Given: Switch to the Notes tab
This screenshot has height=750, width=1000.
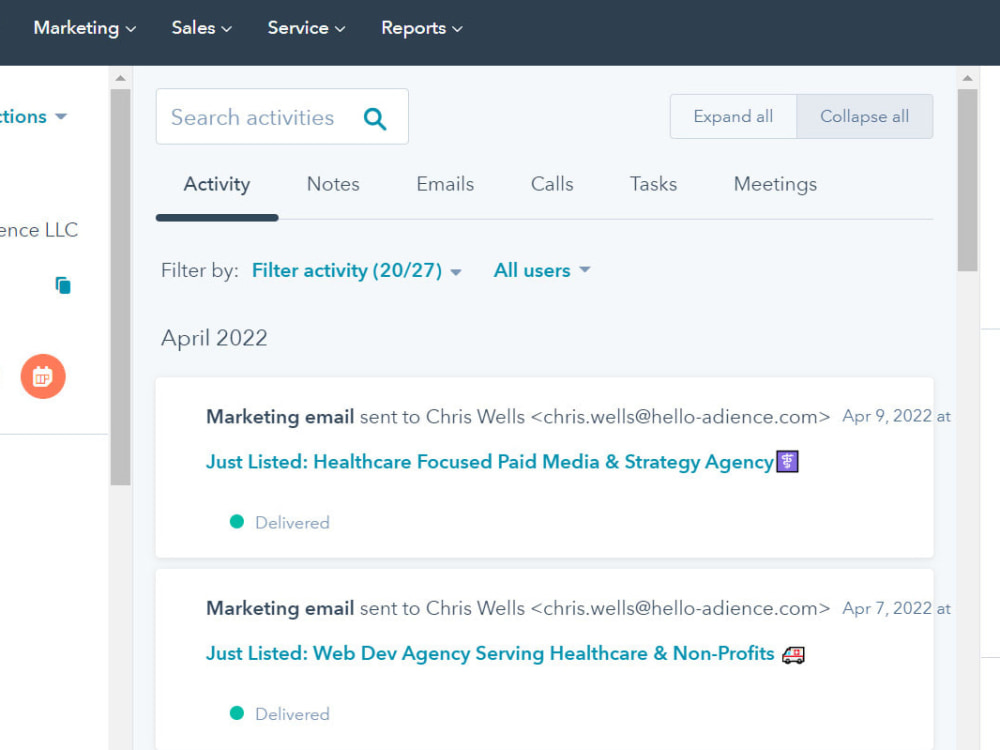Looking at the screenshot, I should coord(333,184).
